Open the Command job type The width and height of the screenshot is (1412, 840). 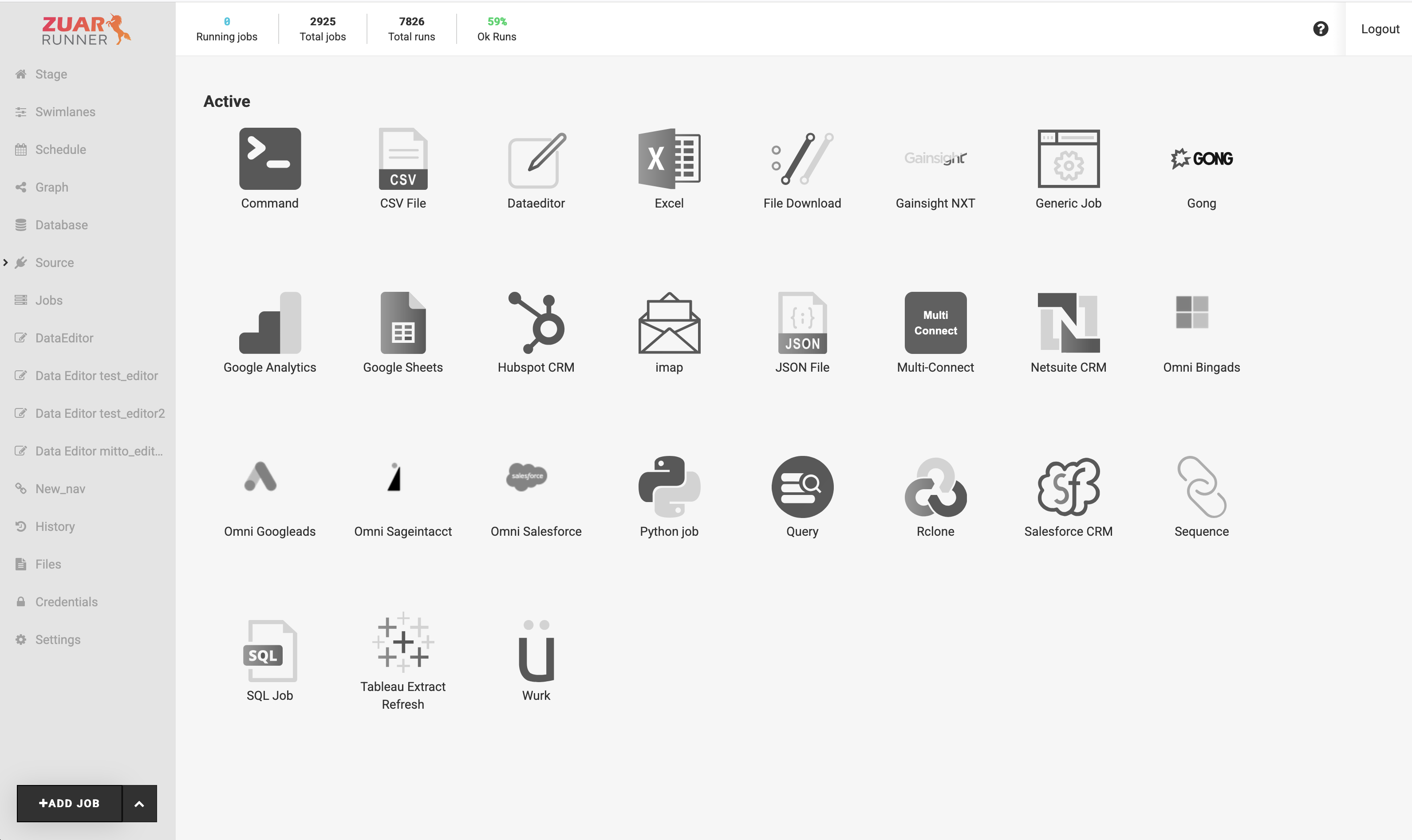(269, 158)
